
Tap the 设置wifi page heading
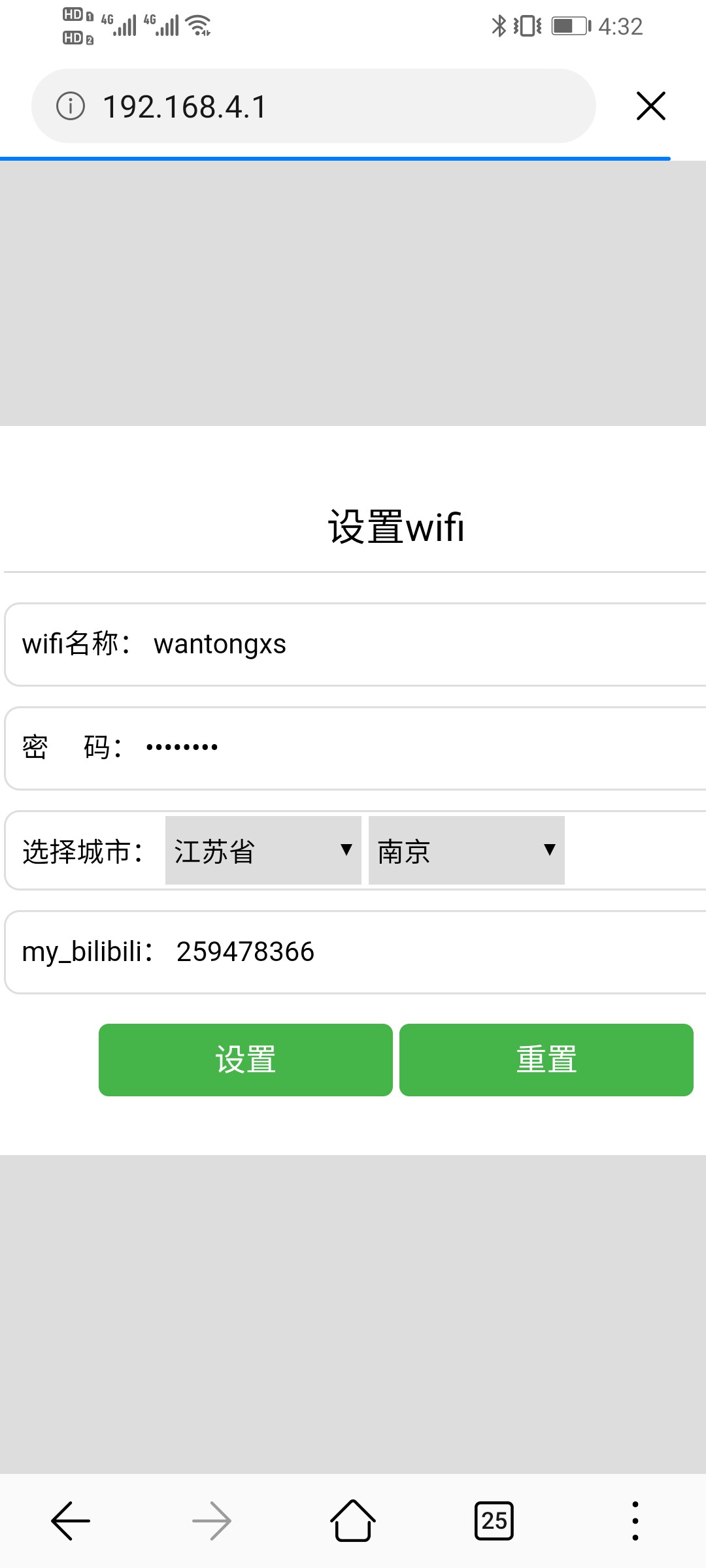pos(396,527)
